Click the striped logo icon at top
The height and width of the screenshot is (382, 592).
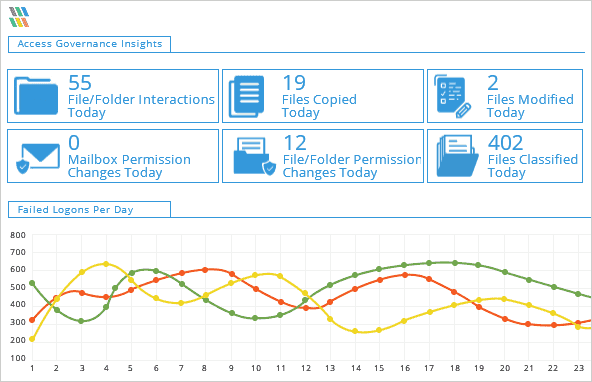pos(19,17)
